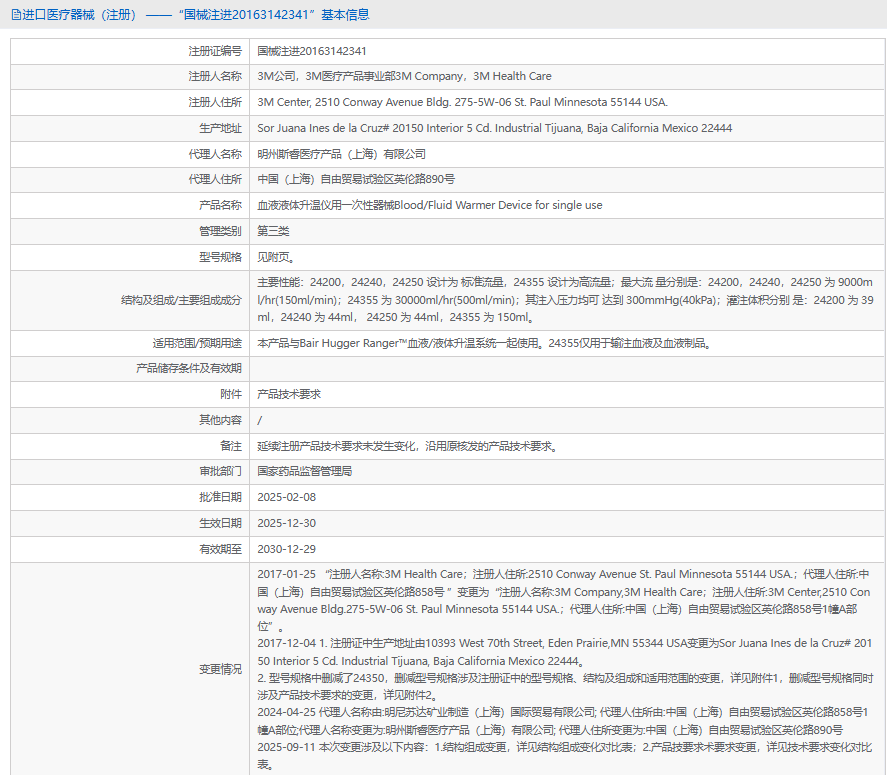This screenshot has height=775, width=887.
Task: Select the line about deleted model 24350
Action: [565, 687]
